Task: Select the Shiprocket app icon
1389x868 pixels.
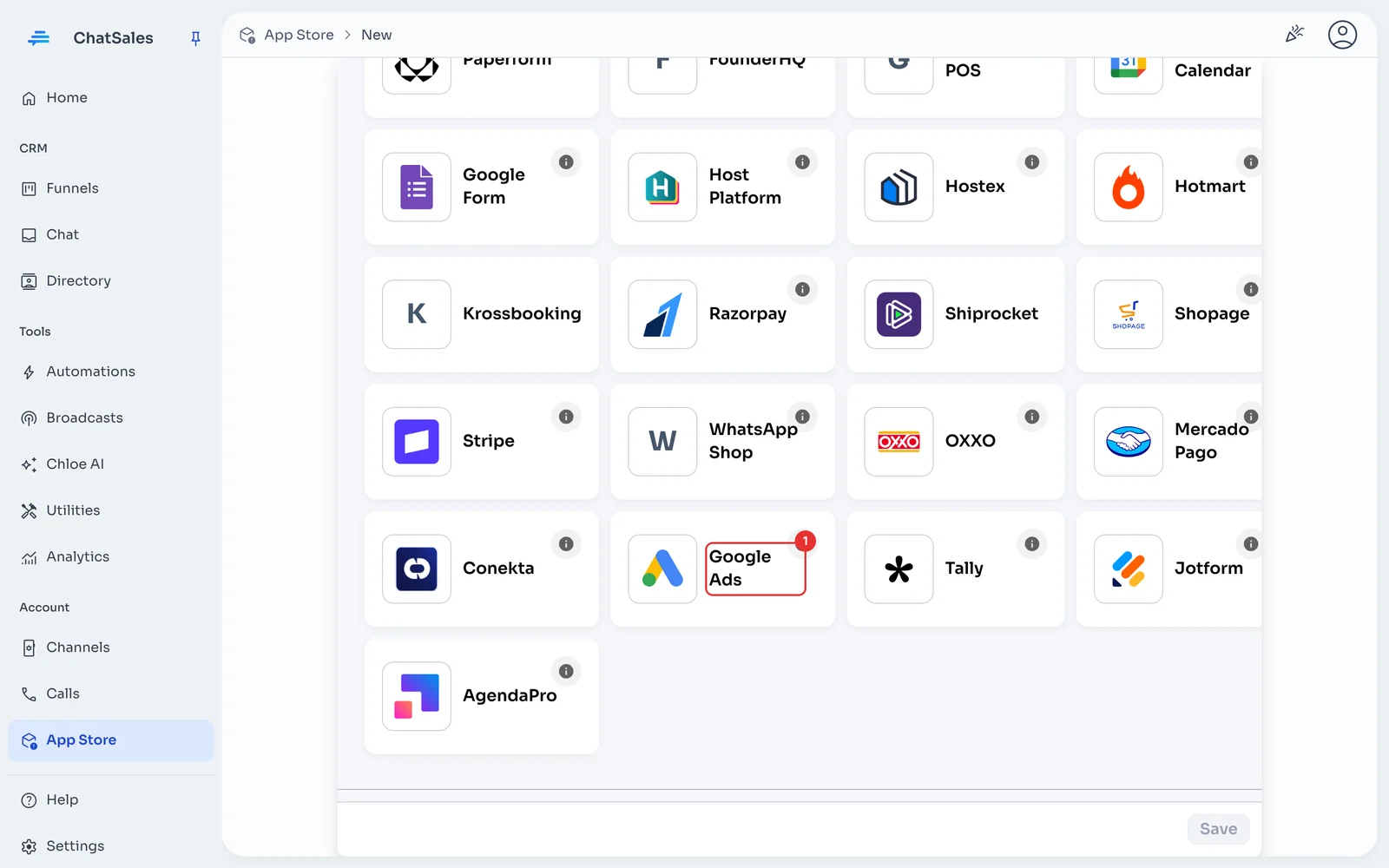Action: (899, 314)
